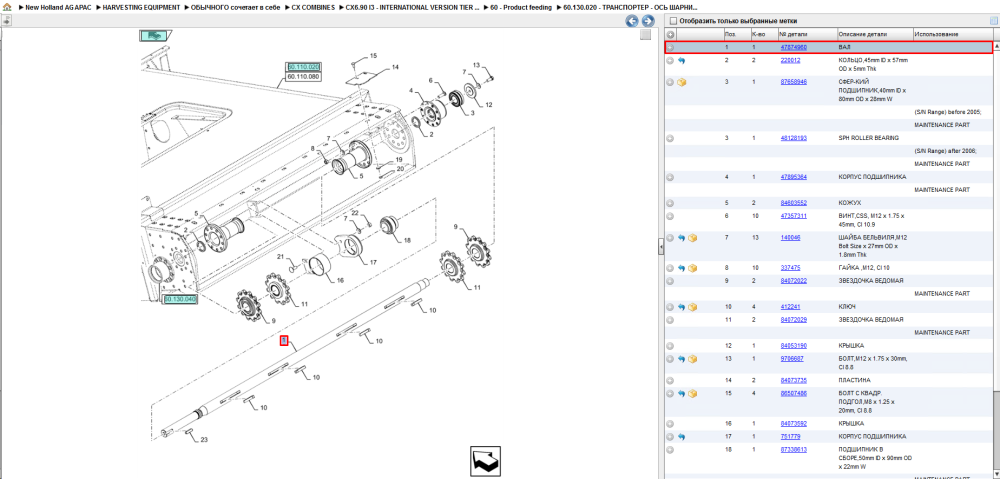
Task: Select callout number 14 on diagram
Action: coord(395,67)
